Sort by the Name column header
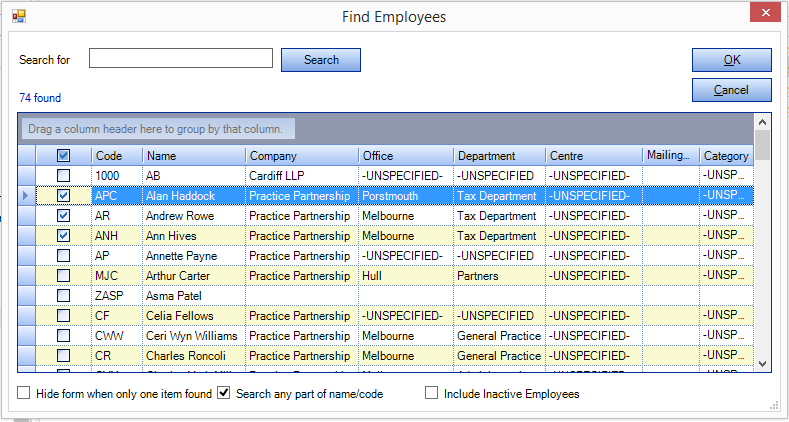 pyautogui.click(x=194, y=156)
